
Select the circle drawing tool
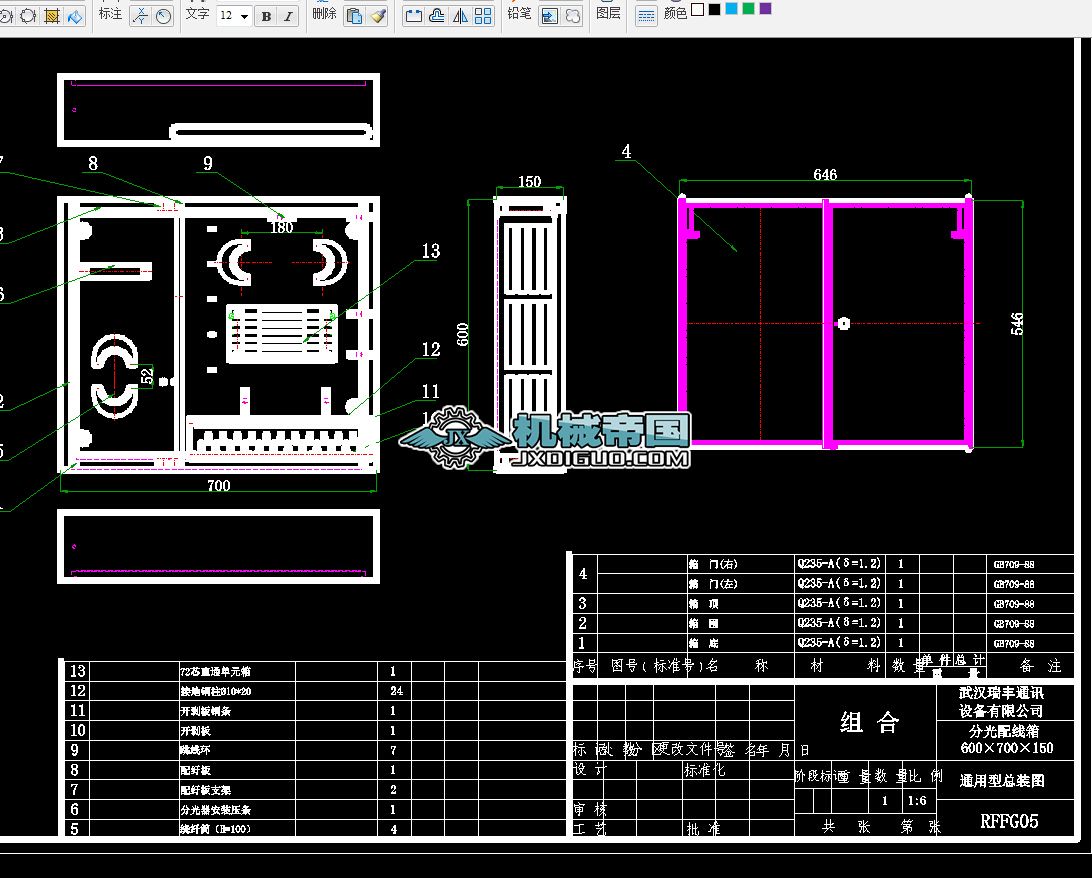(28, 15)
